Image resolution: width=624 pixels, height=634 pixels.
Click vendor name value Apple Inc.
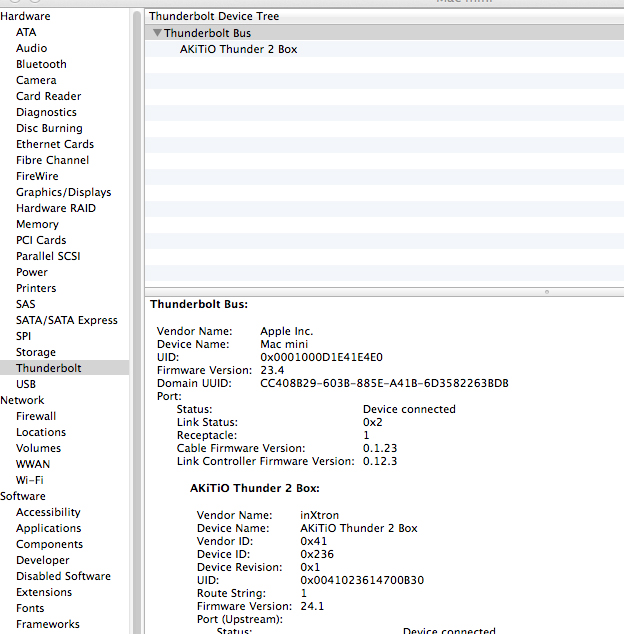pyautogui.click(x=287, y=331)
